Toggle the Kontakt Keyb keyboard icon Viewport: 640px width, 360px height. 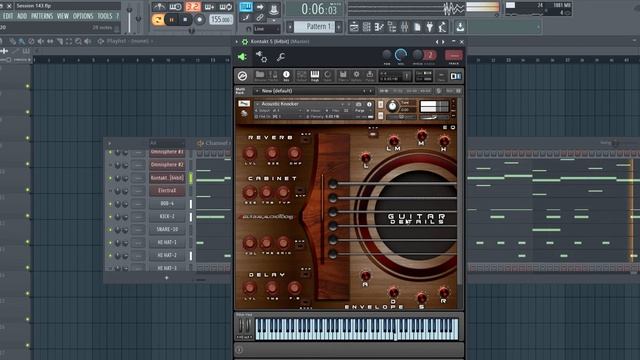click(x=315, y=76)
